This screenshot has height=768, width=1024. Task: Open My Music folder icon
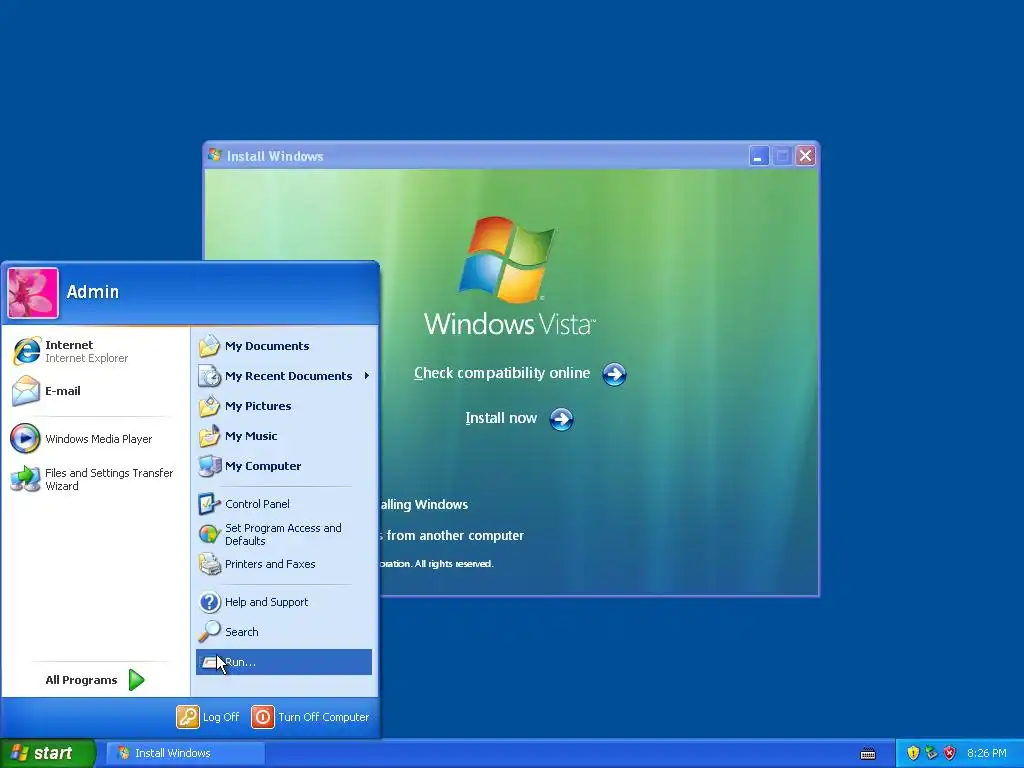(210, 436)
